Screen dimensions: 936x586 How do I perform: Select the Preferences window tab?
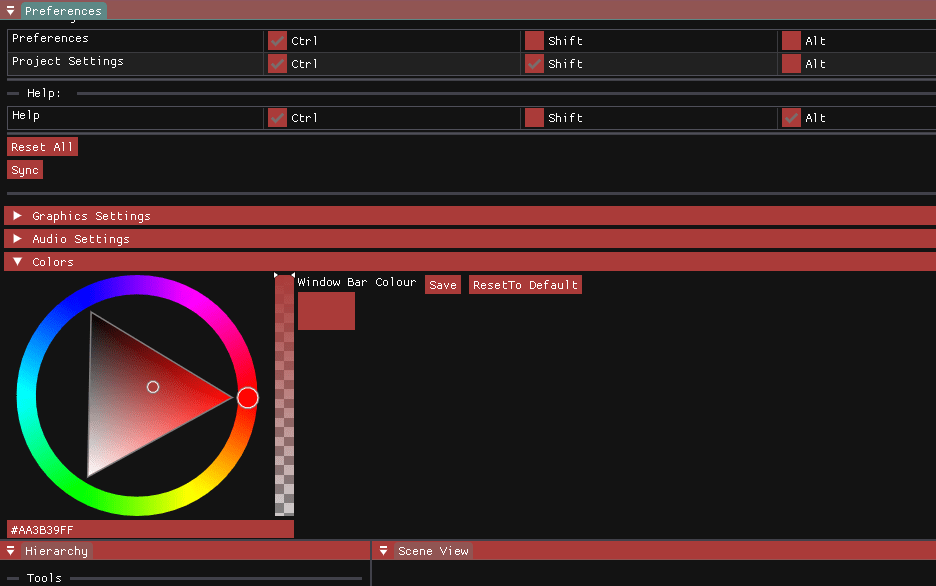64,11
